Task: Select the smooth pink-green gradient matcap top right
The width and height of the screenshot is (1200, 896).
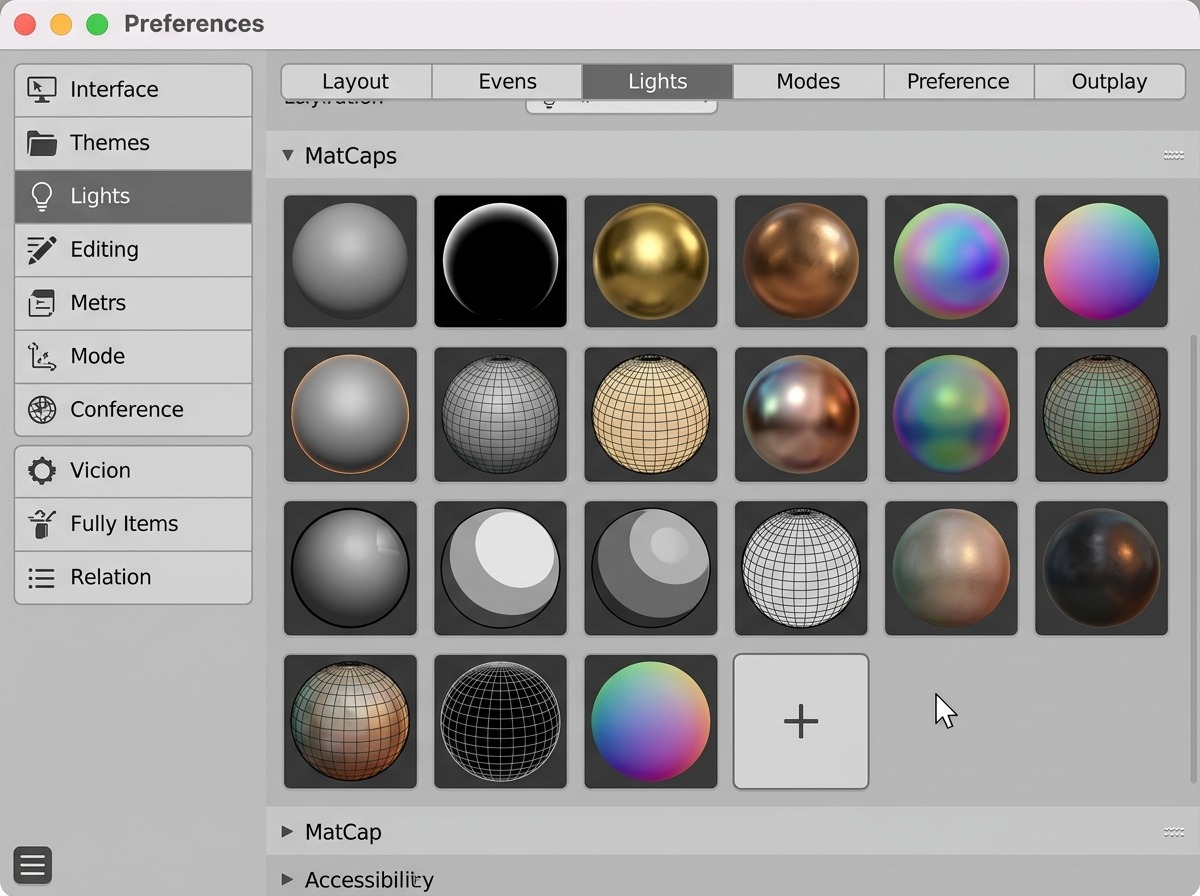Action: [x=1101, y=261]
